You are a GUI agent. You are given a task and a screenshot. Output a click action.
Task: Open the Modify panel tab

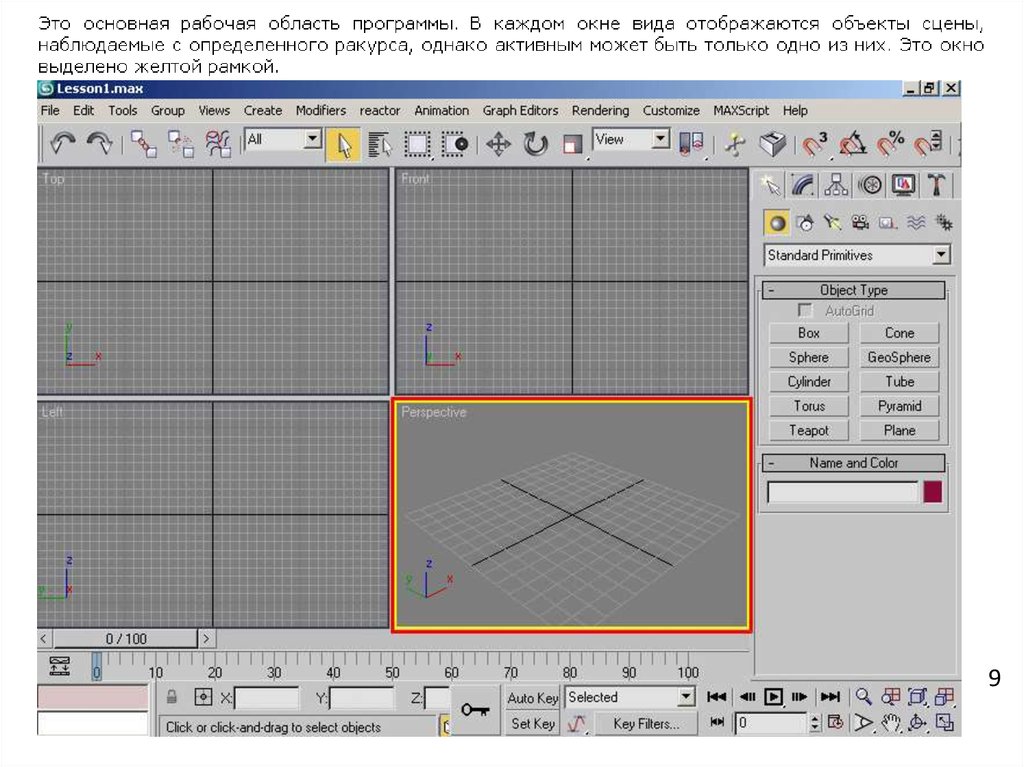803,185
